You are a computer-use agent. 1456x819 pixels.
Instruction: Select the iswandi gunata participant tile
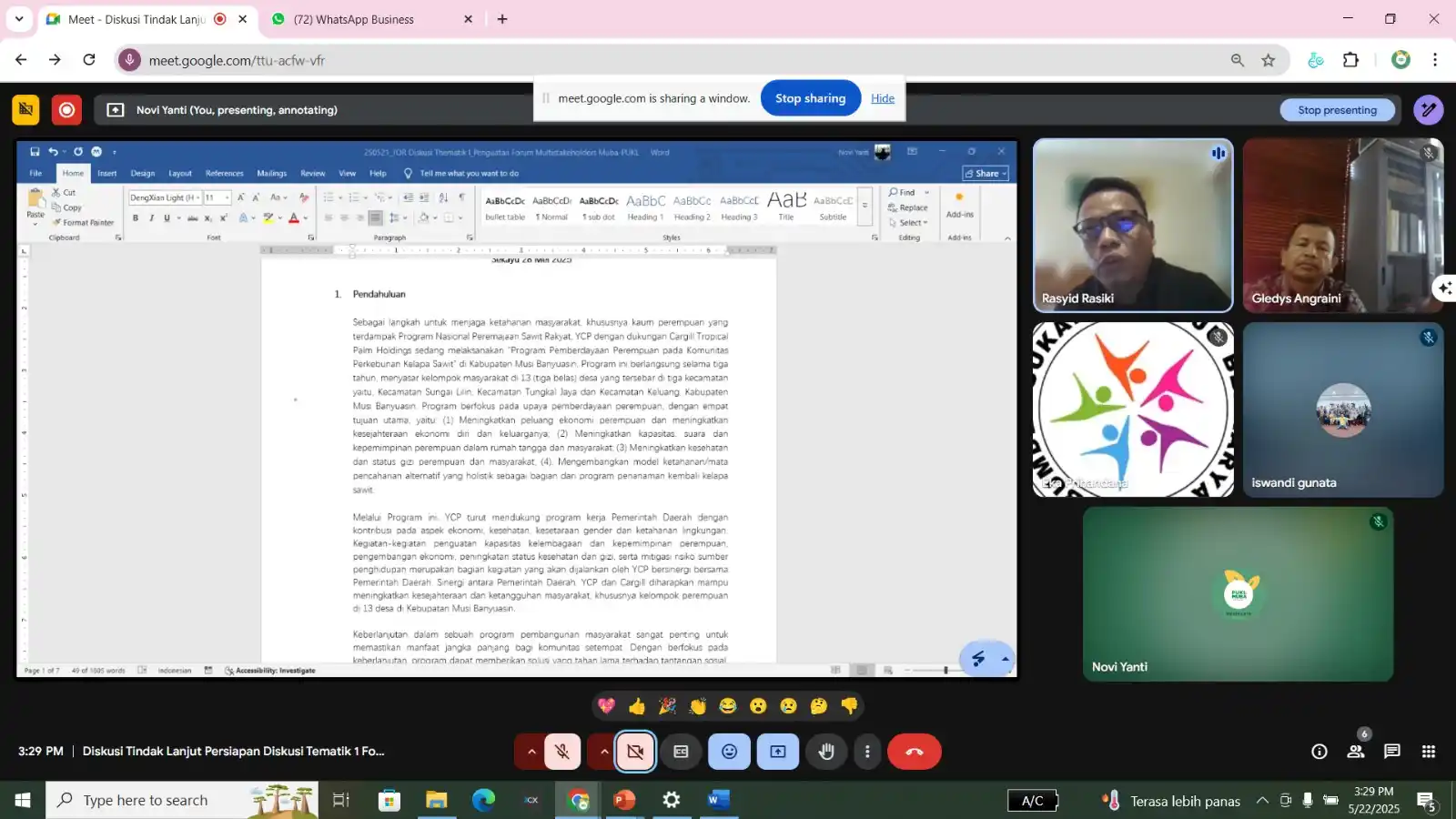tap(1343, 409)
